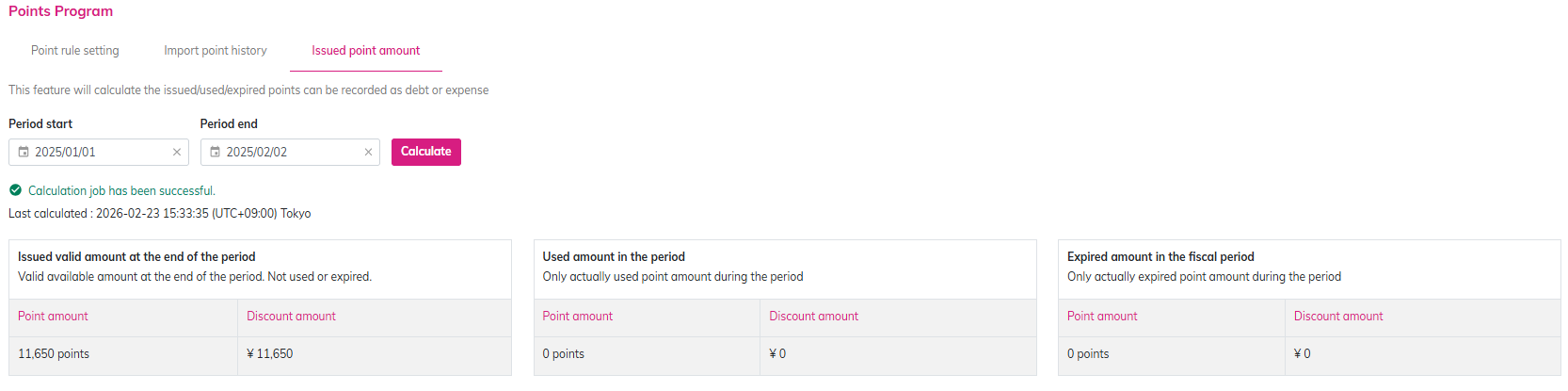Click calendar icon in Period end field
This screenshot has width=1568, height=391.
point(215,152)
